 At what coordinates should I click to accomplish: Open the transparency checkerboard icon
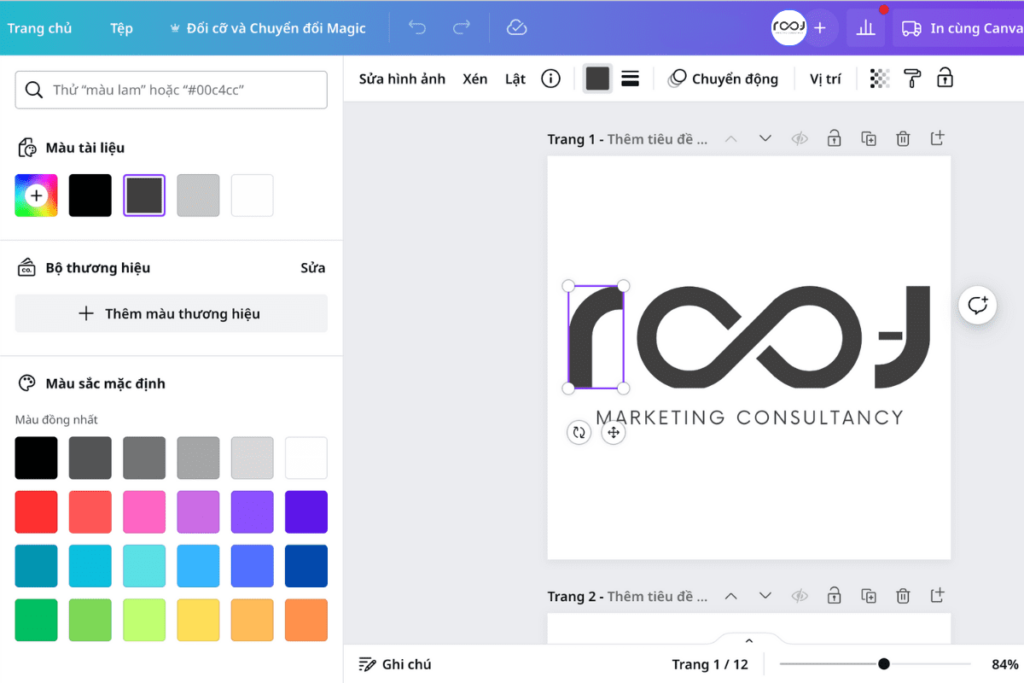click(880, 79)
